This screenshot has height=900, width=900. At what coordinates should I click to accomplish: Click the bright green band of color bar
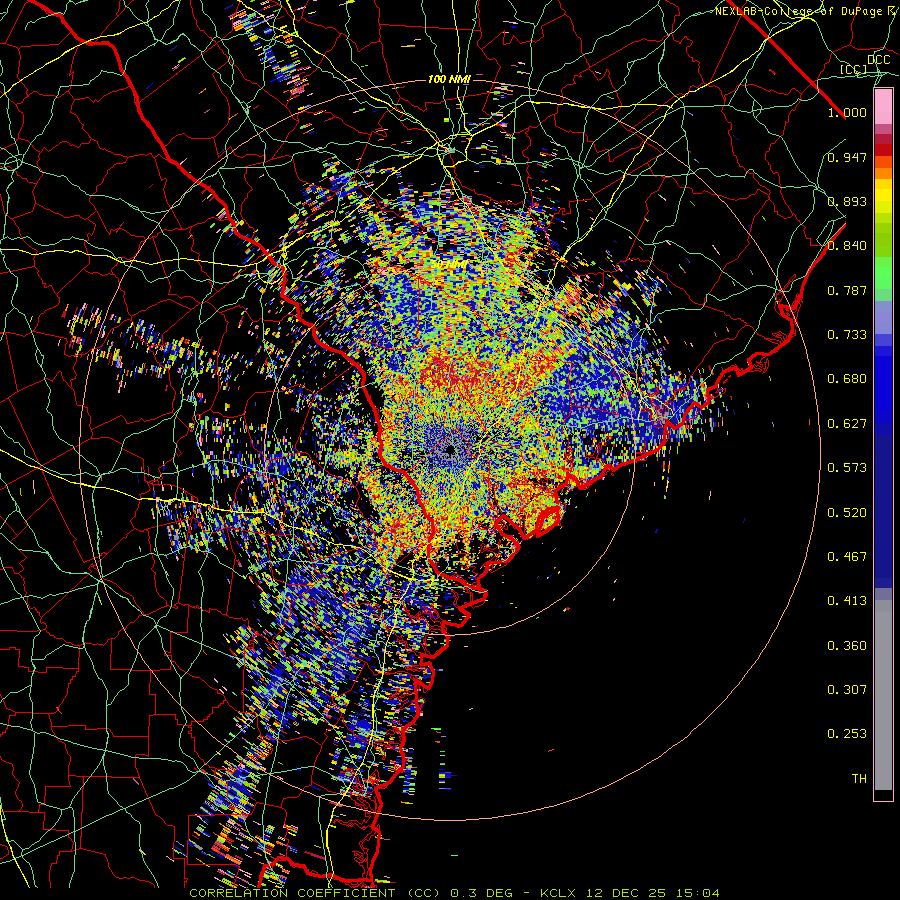pos(883,273)
